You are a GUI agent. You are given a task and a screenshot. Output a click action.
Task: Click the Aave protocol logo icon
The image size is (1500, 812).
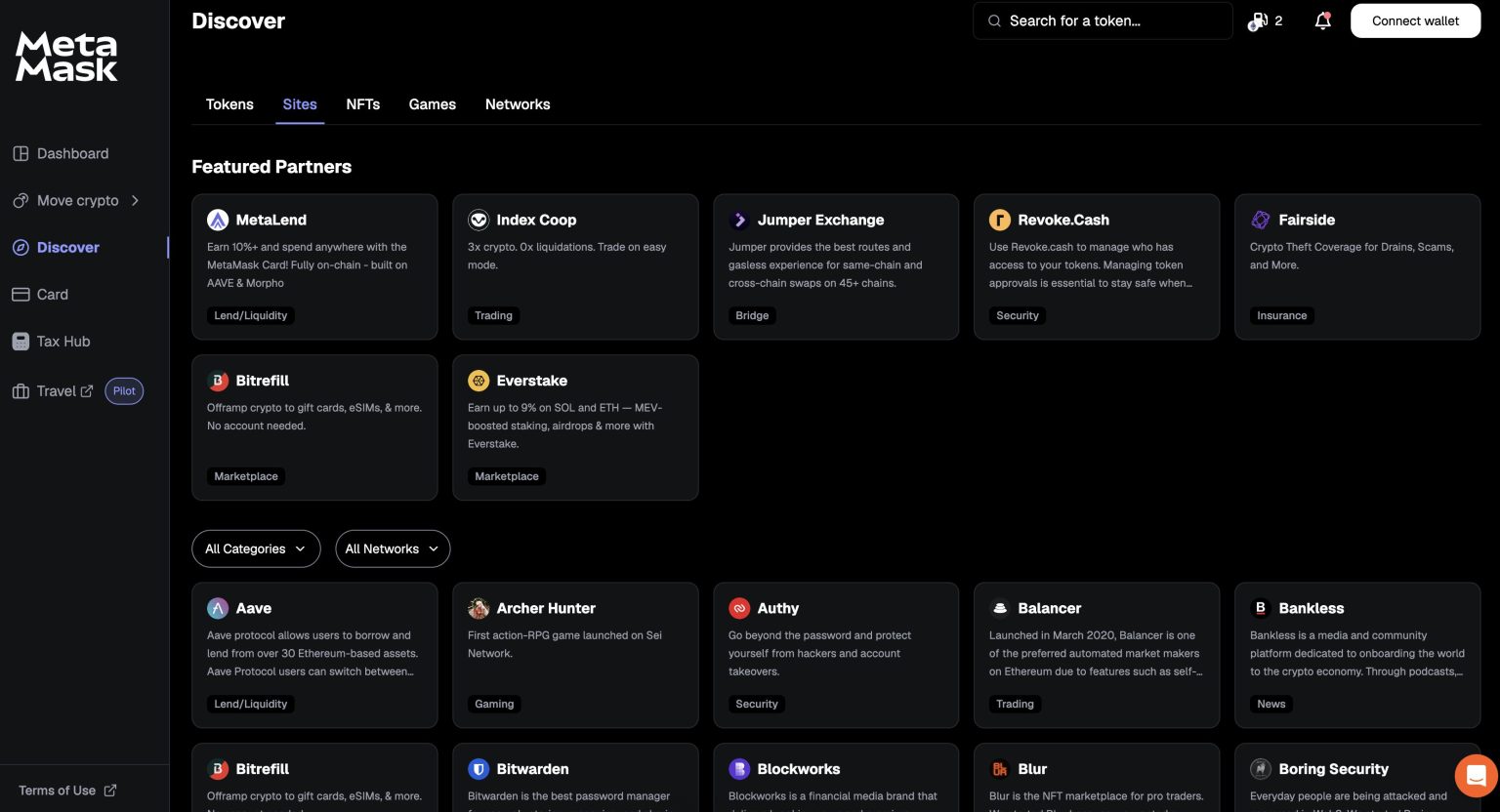[x=218, y=608]
